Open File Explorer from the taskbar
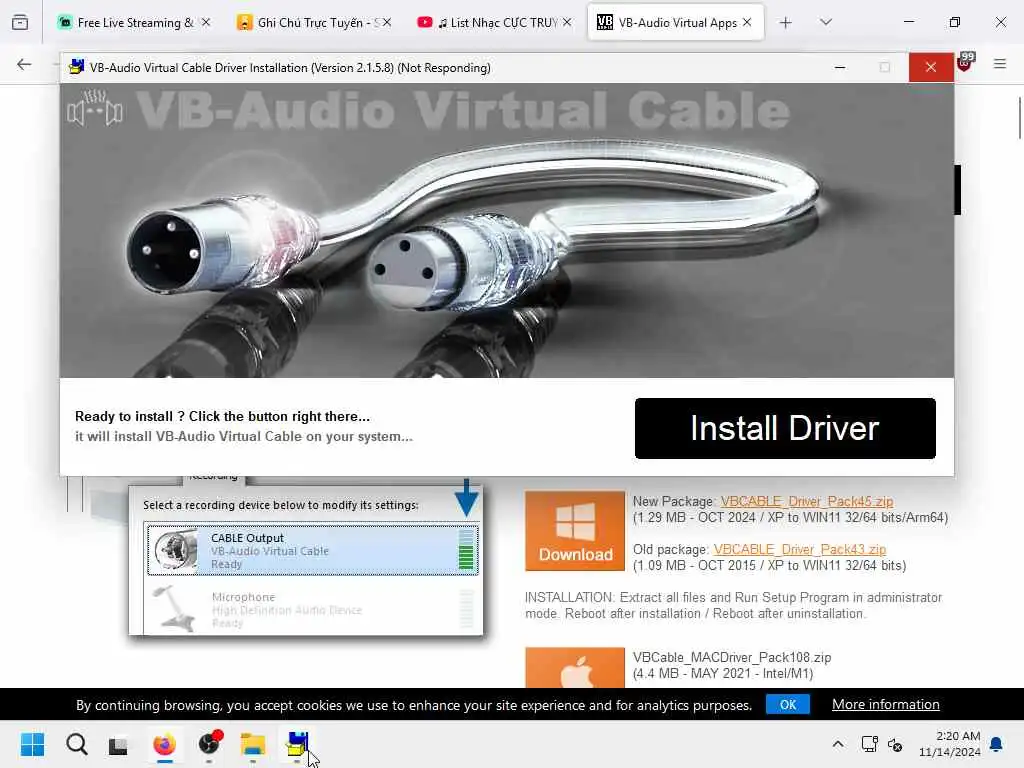Screen dimensions: 1024x768 [253, 744]
